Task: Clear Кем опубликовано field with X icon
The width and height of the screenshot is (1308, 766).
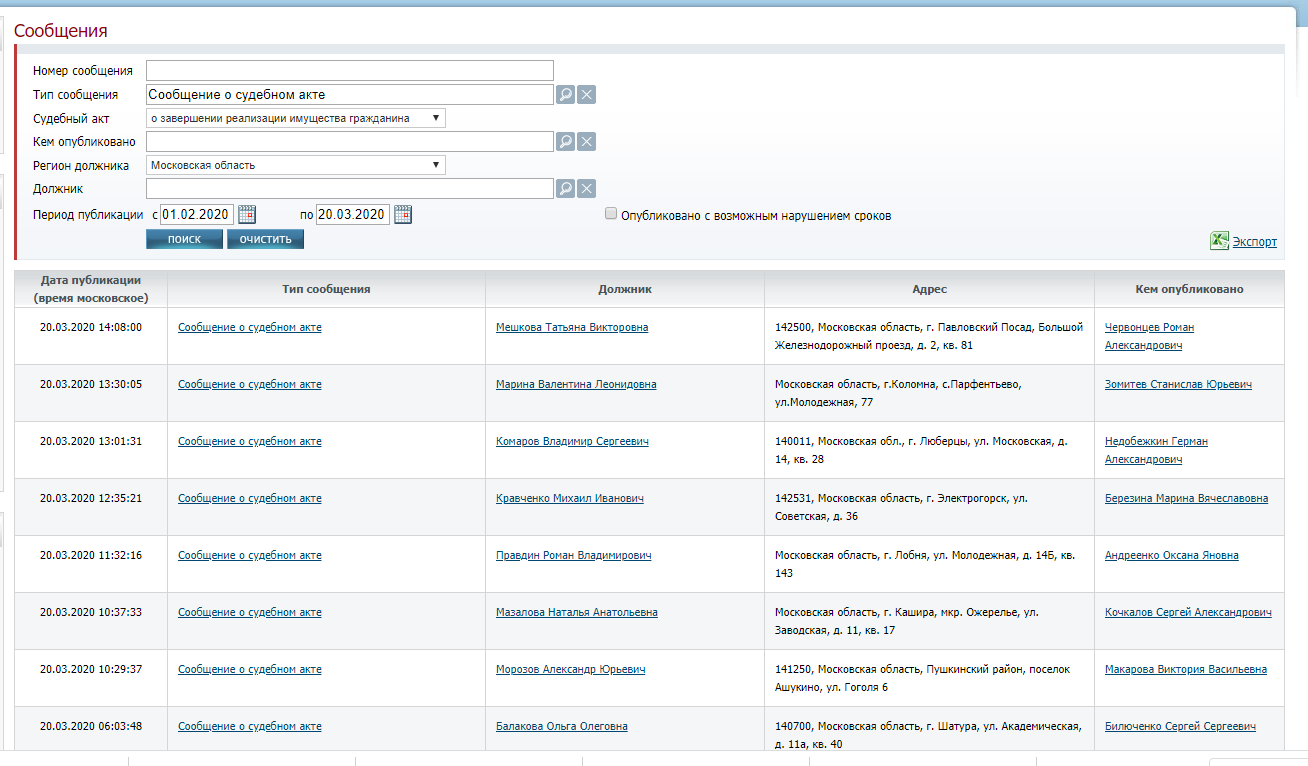Action: point(587,142)
